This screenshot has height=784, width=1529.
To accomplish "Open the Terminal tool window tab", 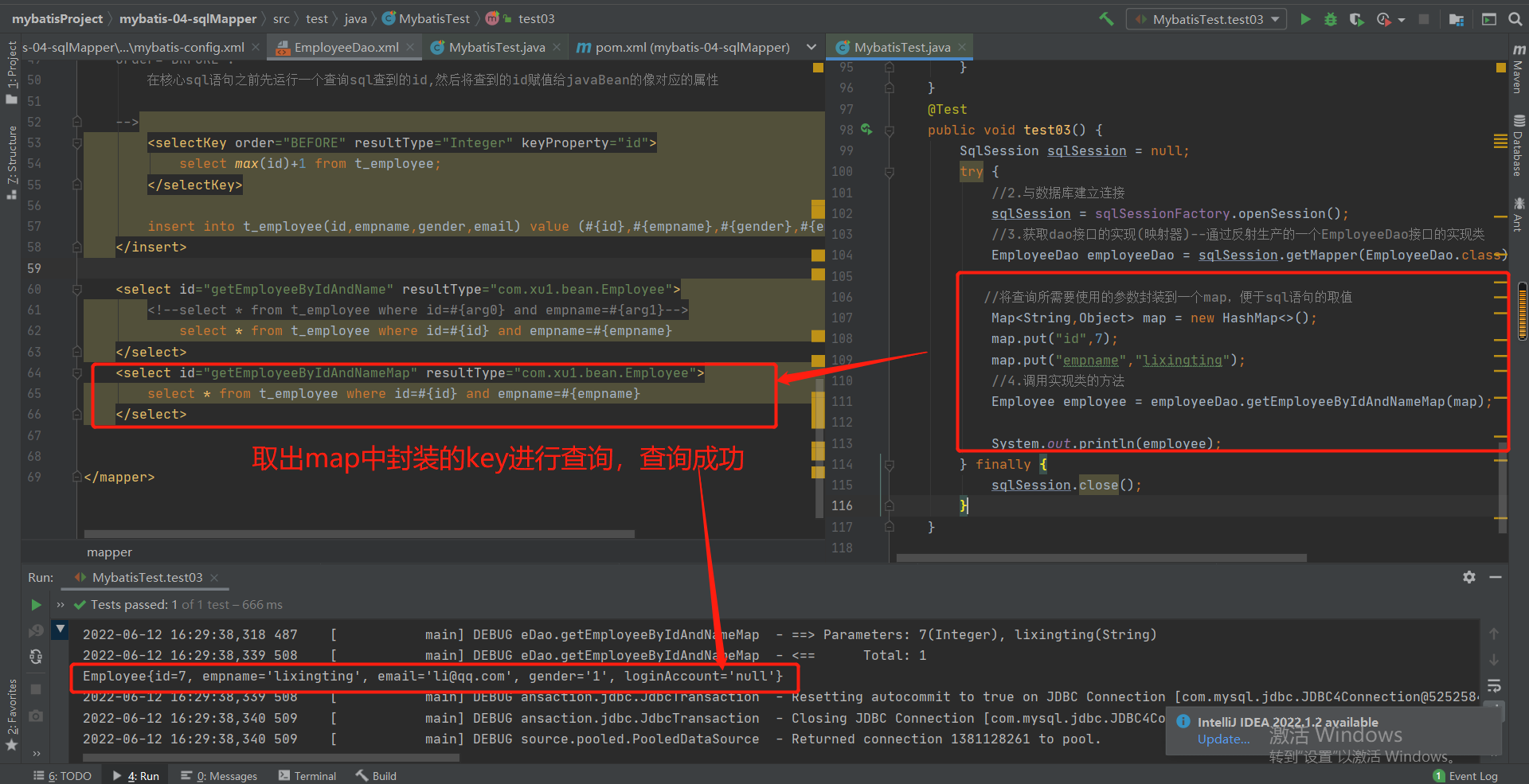I will tap(307, 776).
